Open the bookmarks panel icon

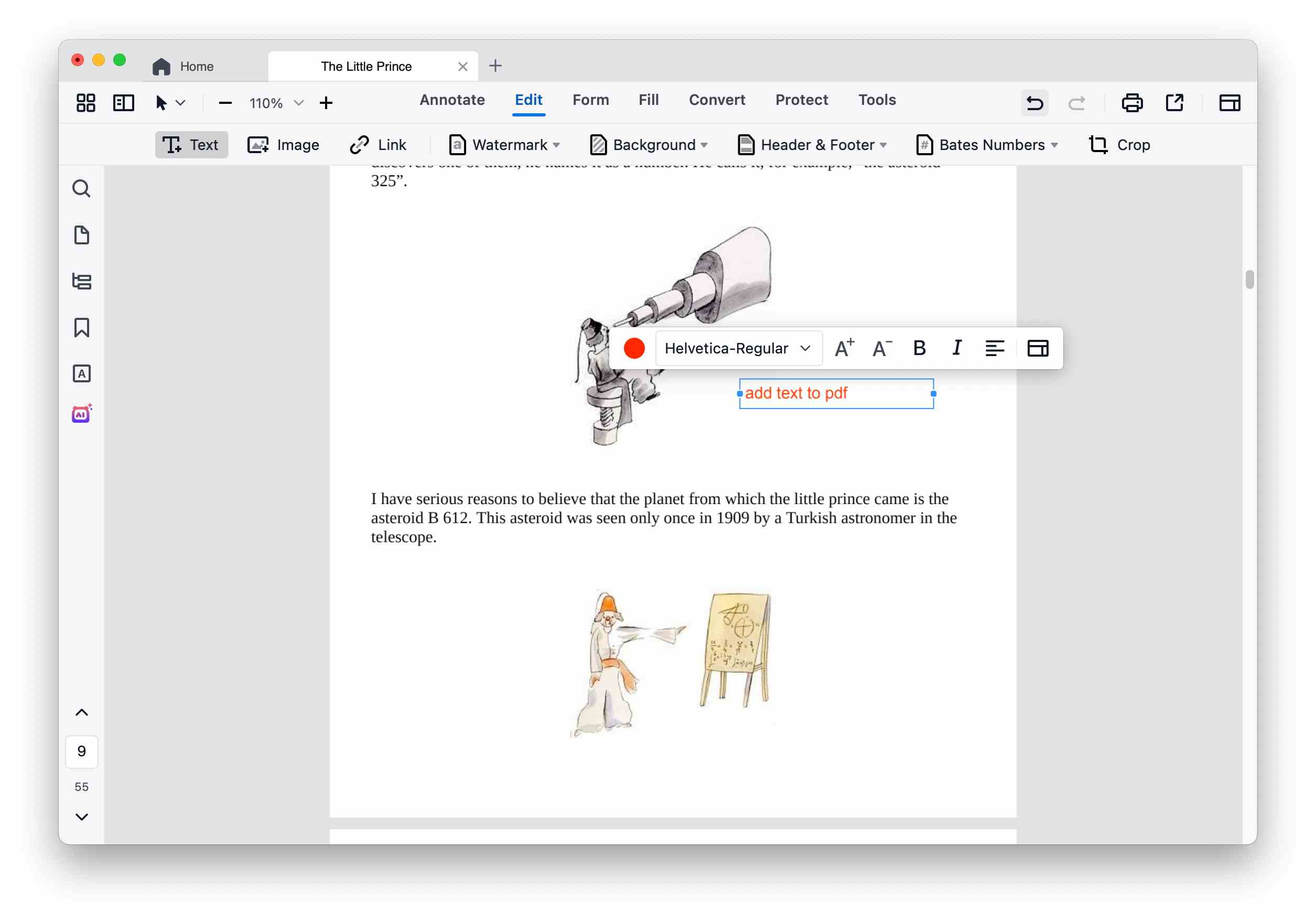pos(81,328)
